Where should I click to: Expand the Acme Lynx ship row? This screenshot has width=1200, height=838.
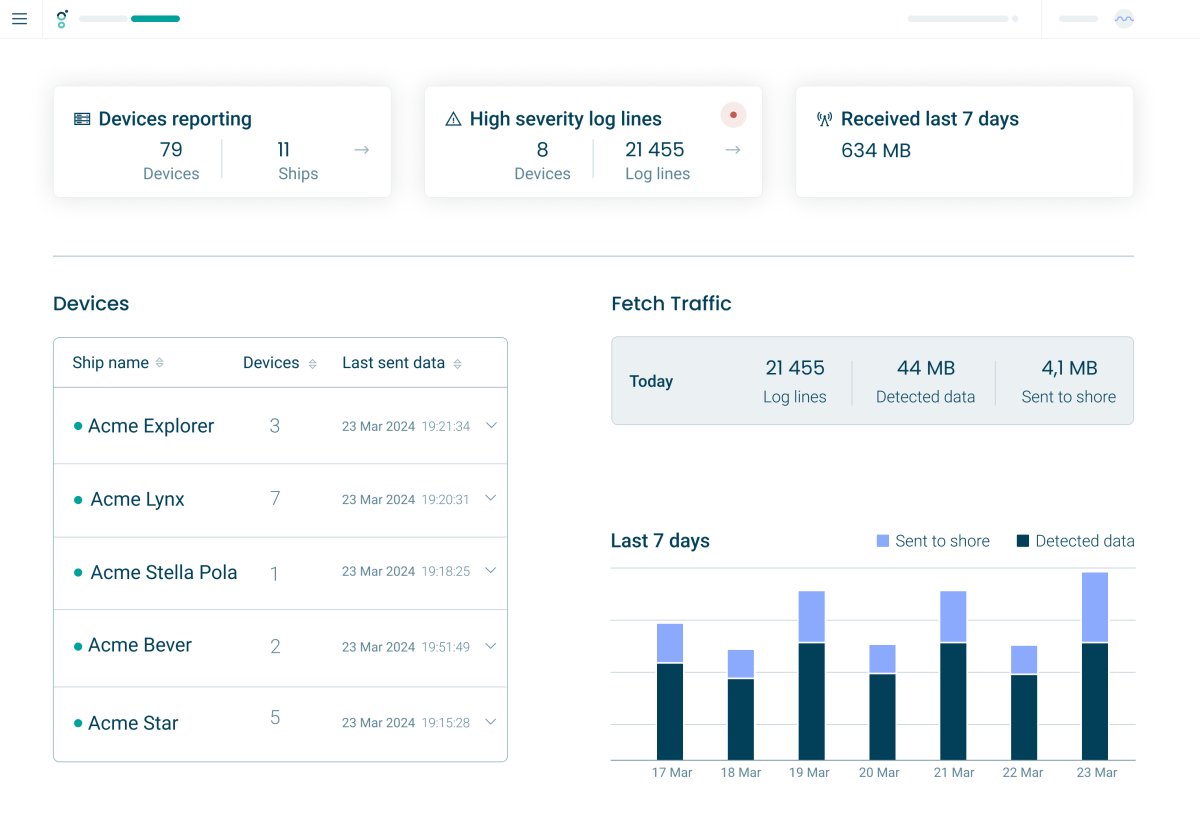click(491, 498)
